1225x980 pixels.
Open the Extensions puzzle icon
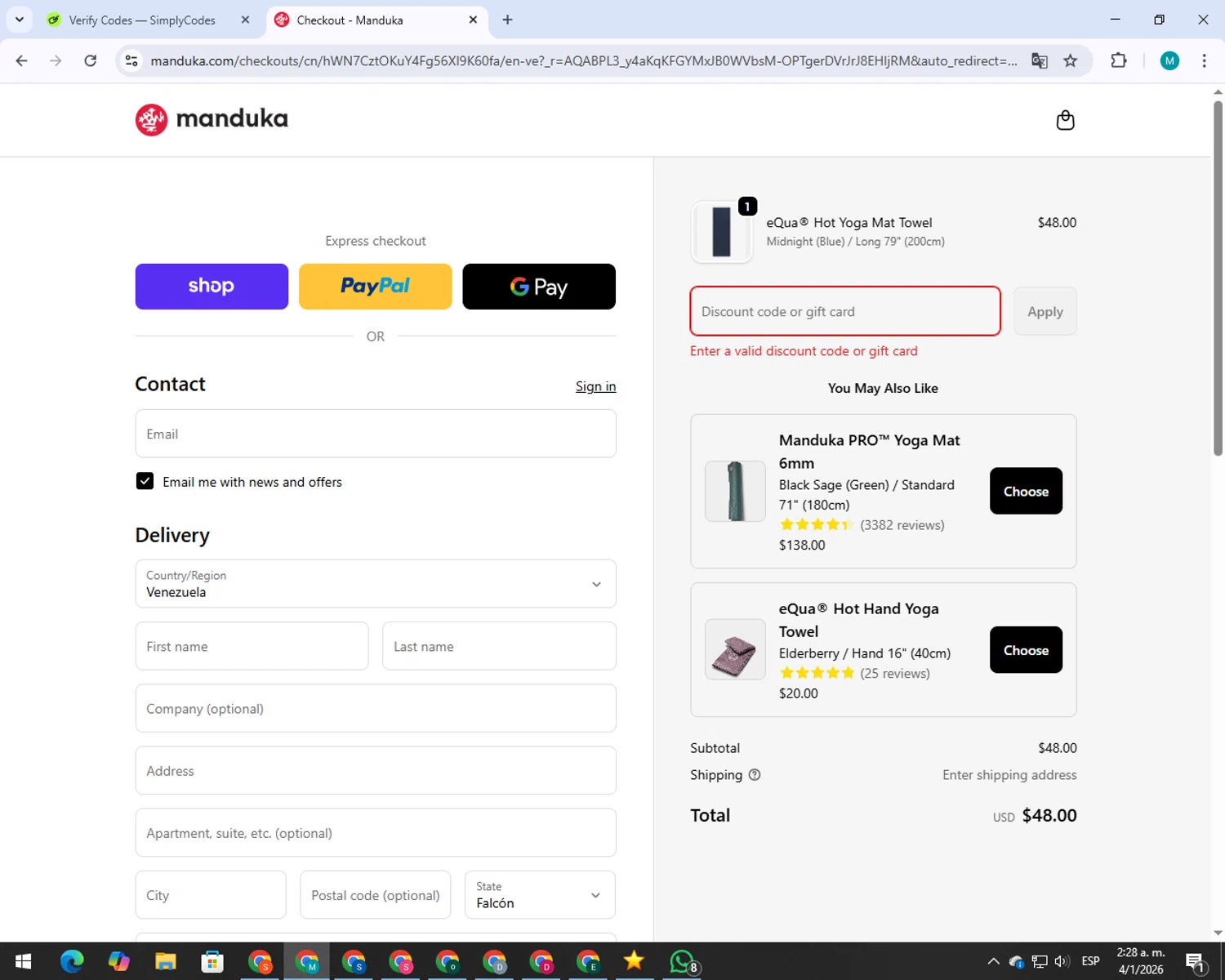(1119, 60)
